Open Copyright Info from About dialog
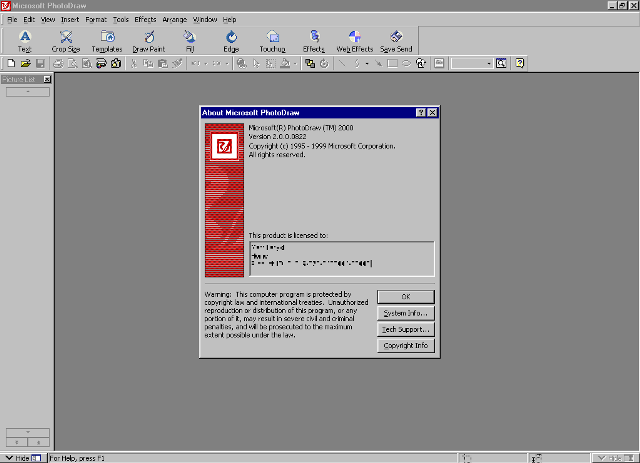 pyautogui.click(x=405, y=345)
